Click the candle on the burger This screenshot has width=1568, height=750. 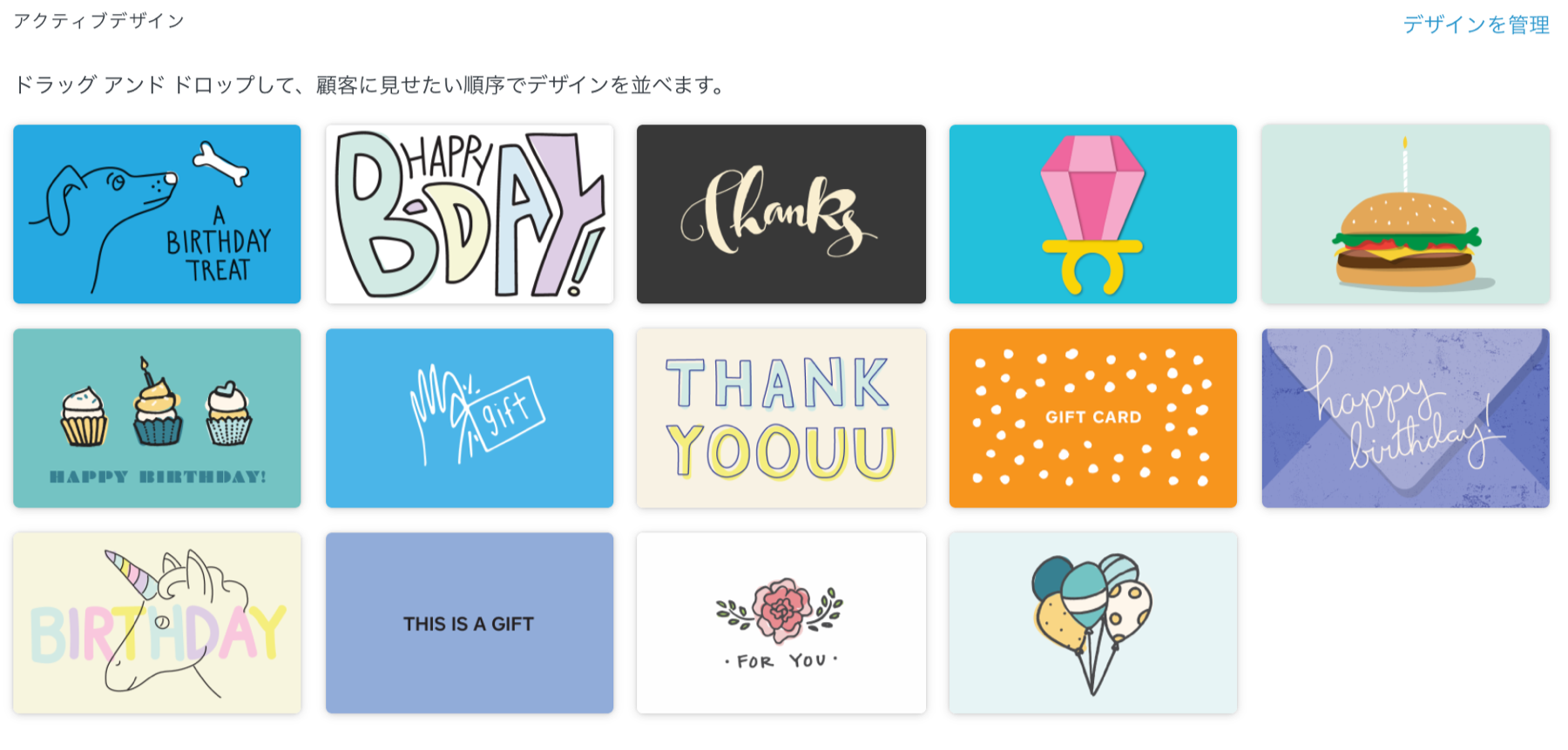1405,164
